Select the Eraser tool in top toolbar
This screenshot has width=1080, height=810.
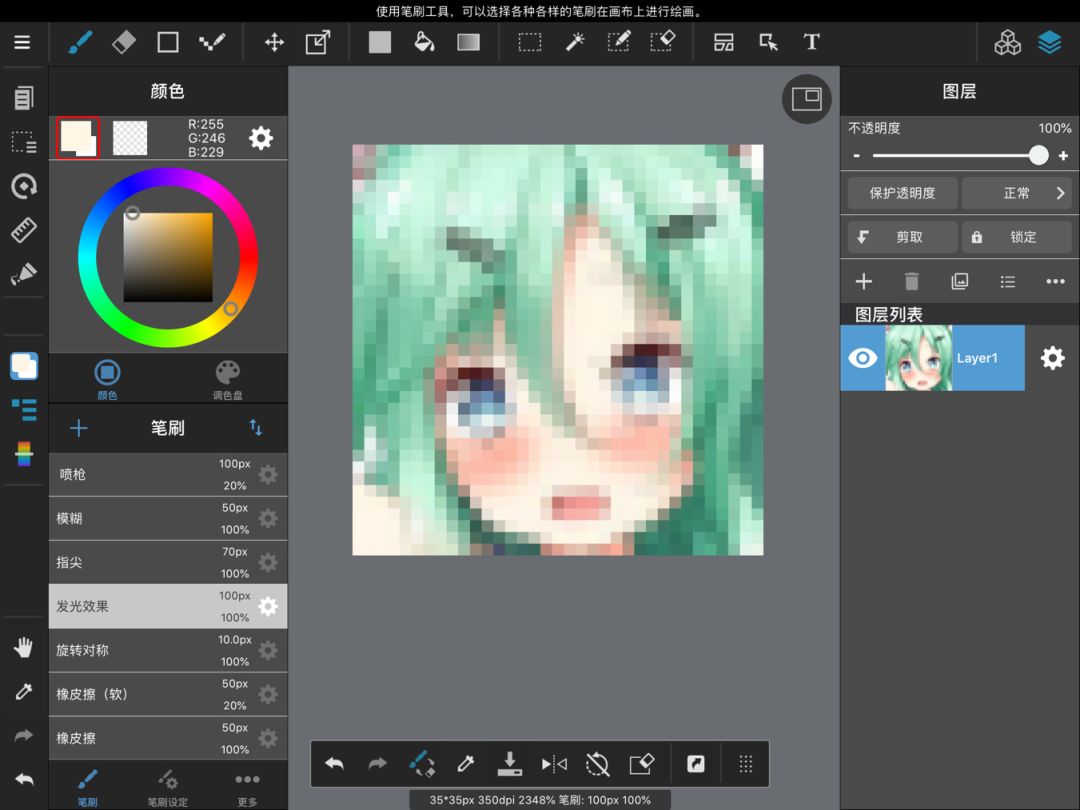coord(123,42)
